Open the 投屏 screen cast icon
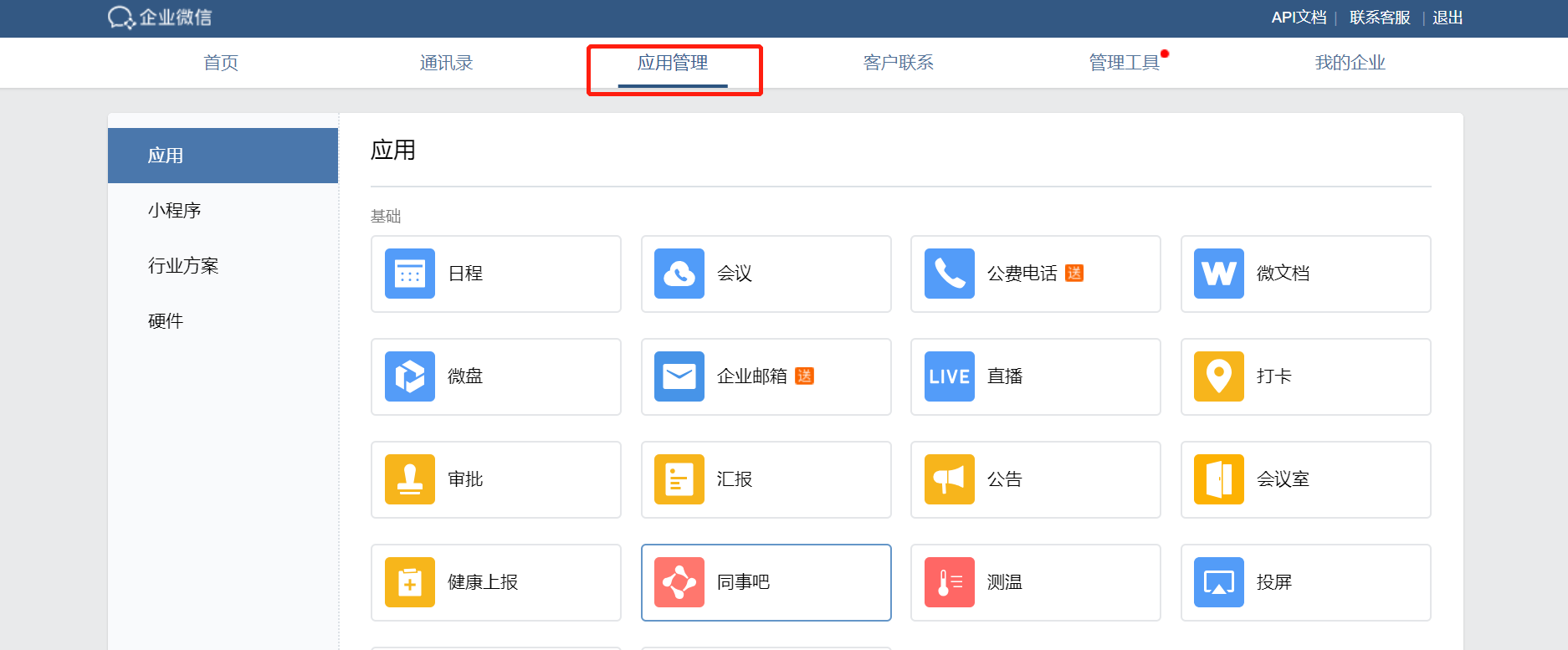This screenshot has height=650, width=1568. [1219, 582]
